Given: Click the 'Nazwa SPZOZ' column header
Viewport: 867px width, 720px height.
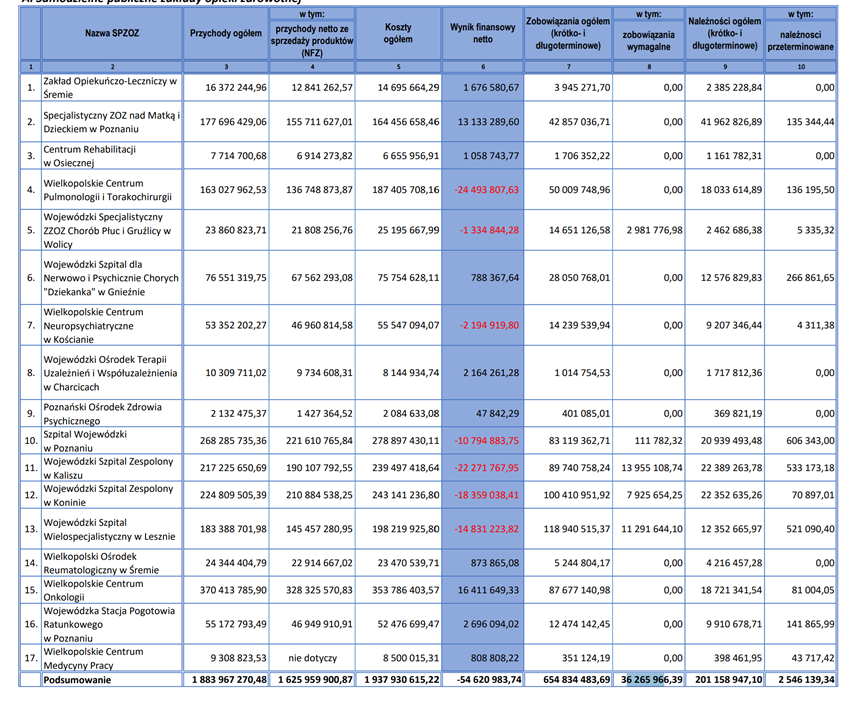Looking at the screenshot, I should click(x=112, y=33).
